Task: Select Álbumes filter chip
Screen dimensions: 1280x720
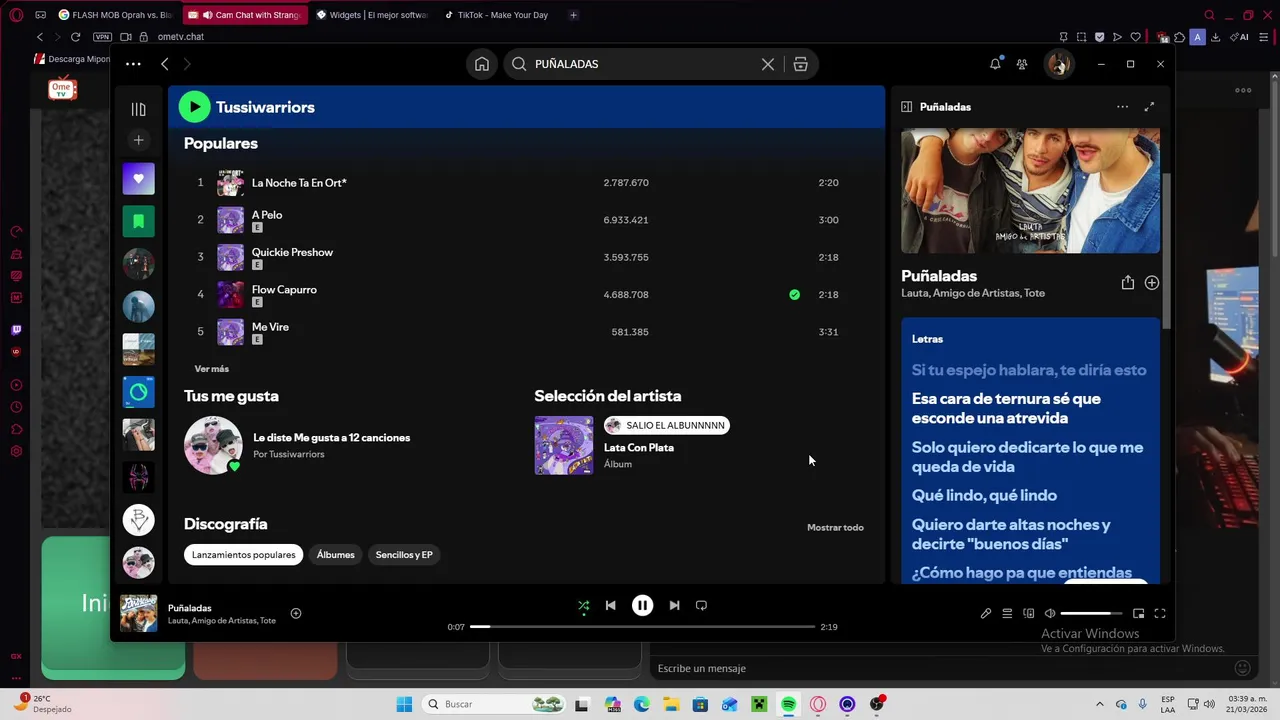Action: [335, 555]
